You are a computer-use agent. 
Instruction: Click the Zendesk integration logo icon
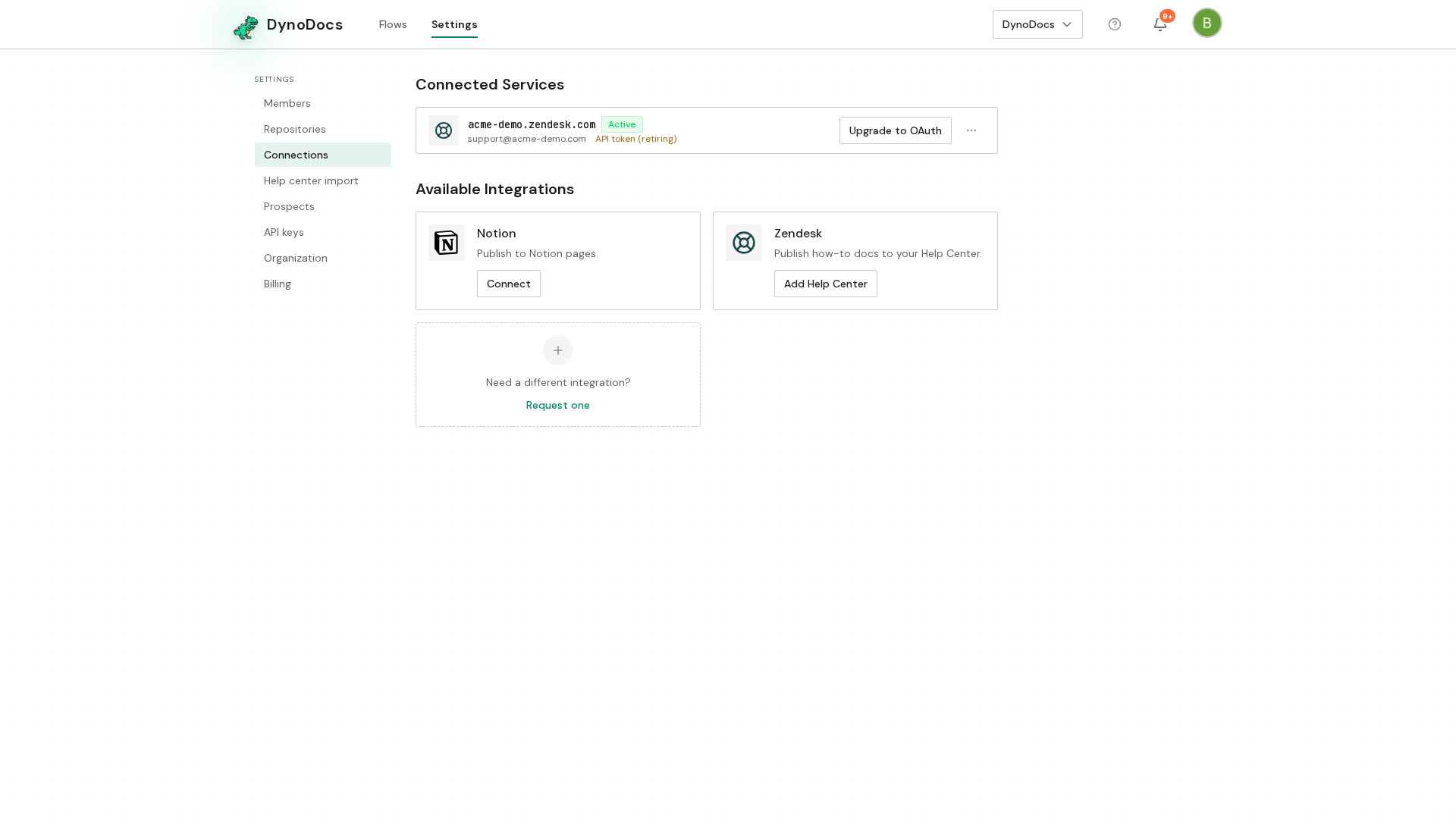744,243
